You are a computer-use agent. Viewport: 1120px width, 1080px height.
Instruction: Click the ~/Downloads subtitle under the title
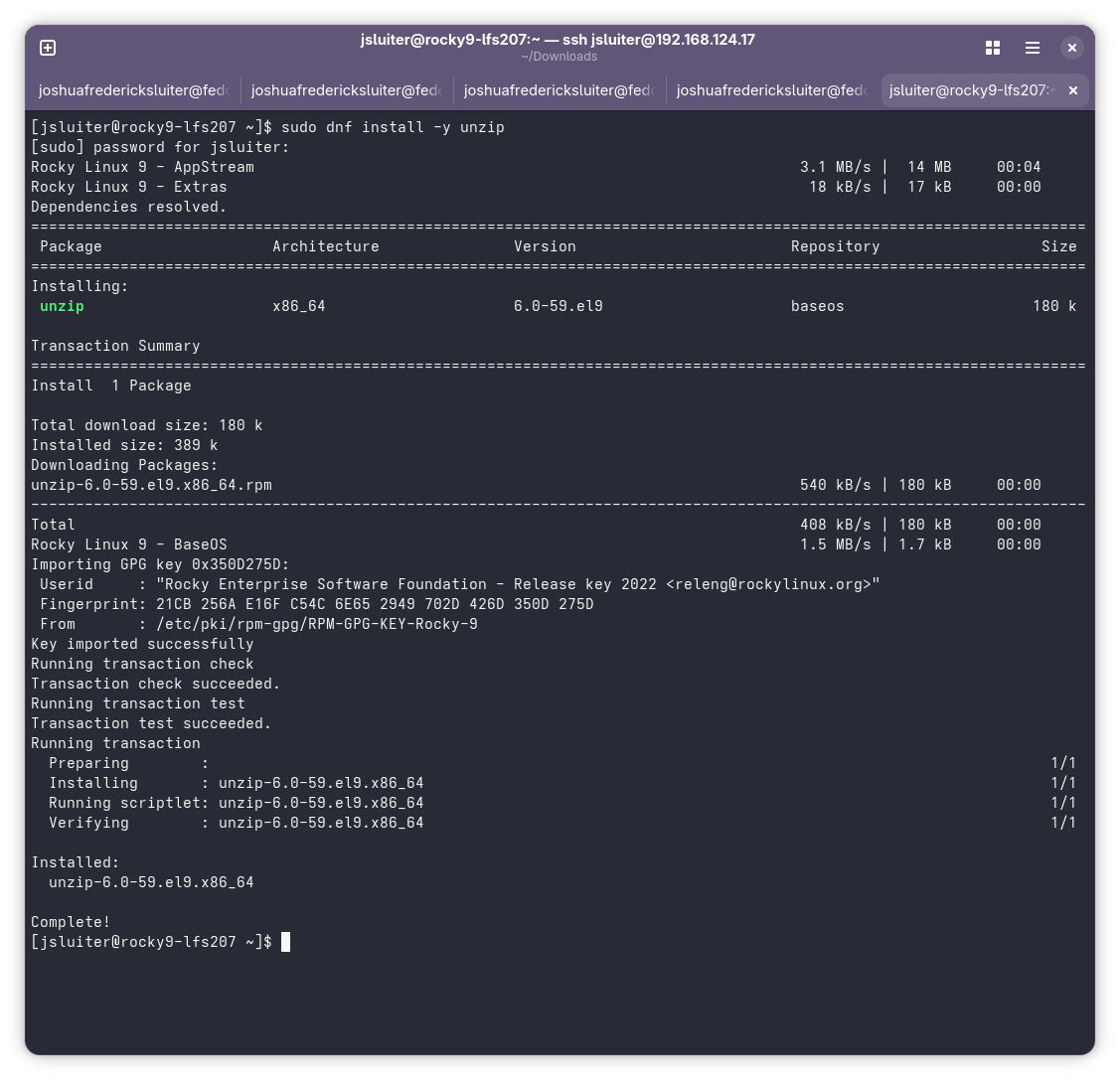(x=559, y=57)
